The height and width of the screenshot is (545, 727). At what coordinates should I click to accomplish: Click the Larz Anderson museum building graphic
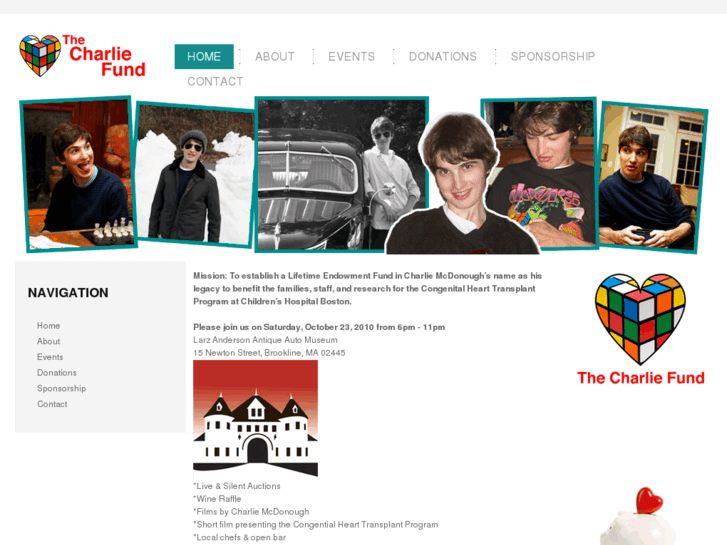255,418
